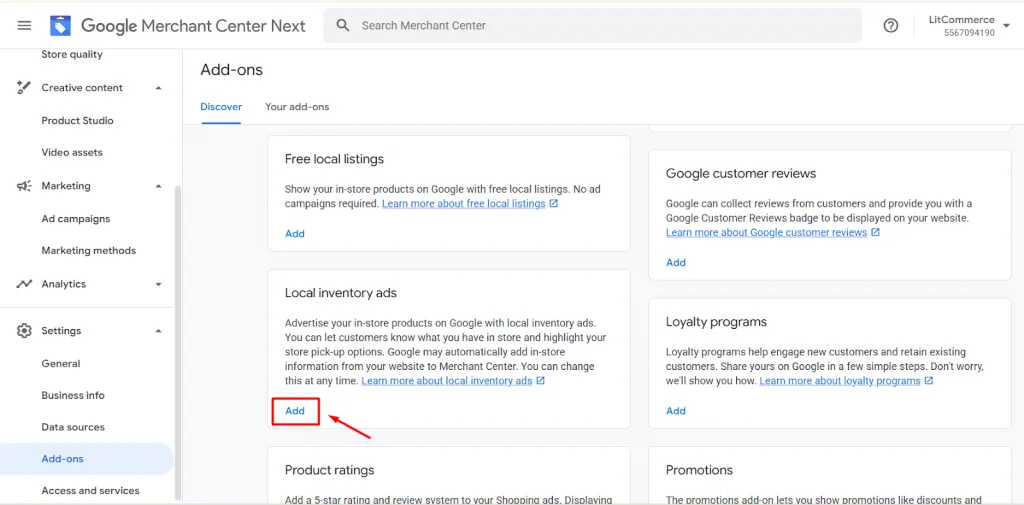Collapse the Settings section

point(158,331)
